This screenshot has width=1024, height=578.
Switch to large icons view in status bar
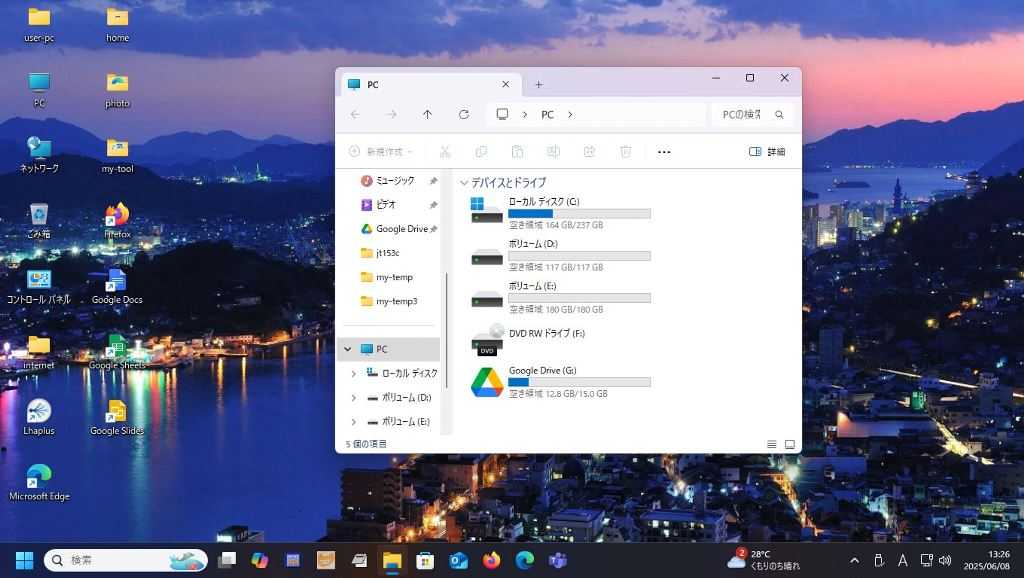click(x=789, y=444)
